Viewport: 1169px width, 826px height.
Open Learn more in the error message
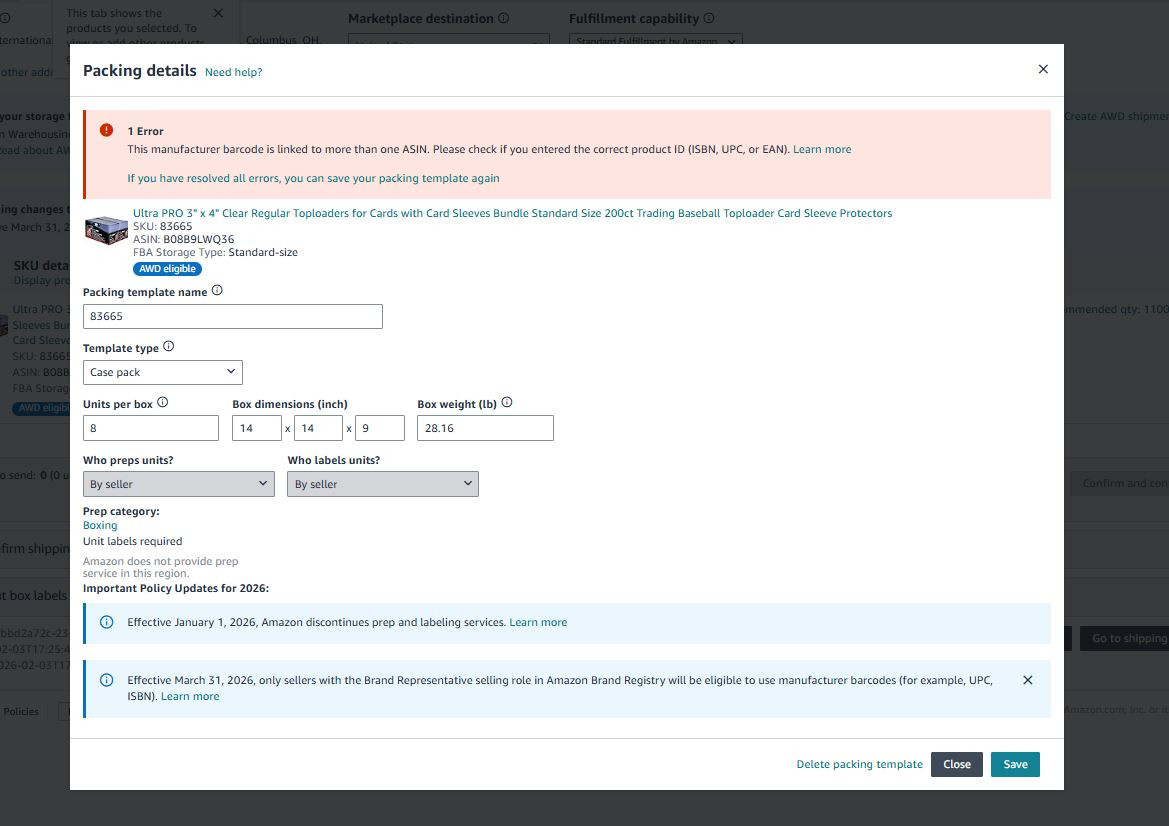(x=822, y=149)
